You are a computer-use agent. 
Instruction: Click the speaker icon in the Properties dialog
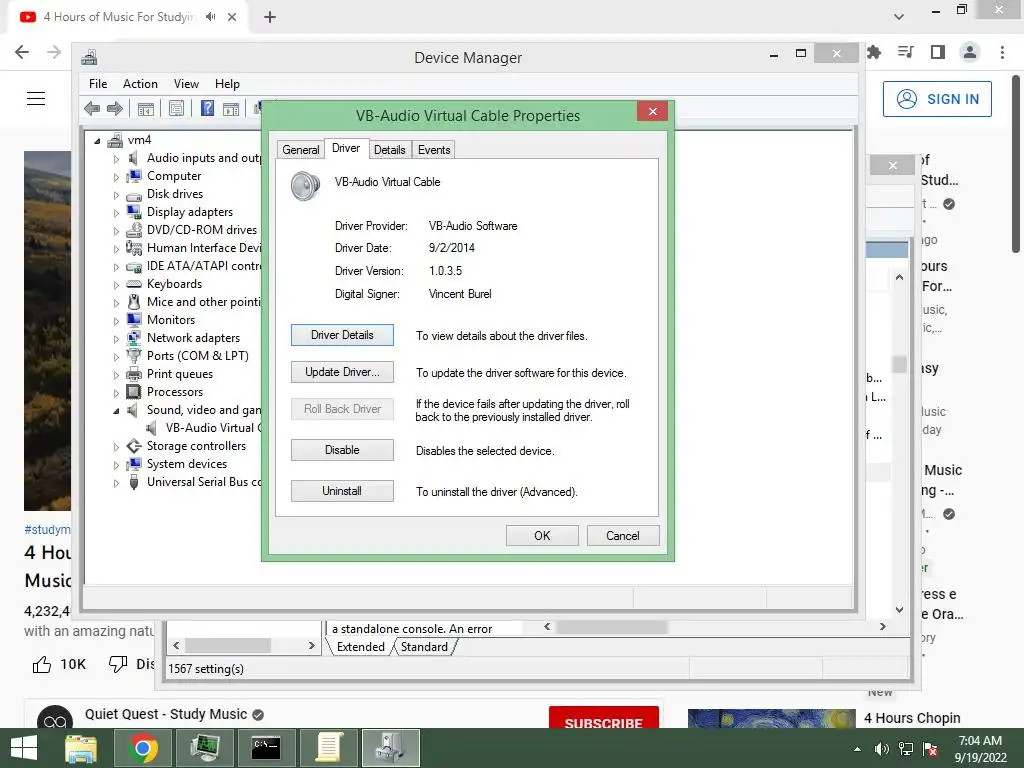click(x=305, y=185)
